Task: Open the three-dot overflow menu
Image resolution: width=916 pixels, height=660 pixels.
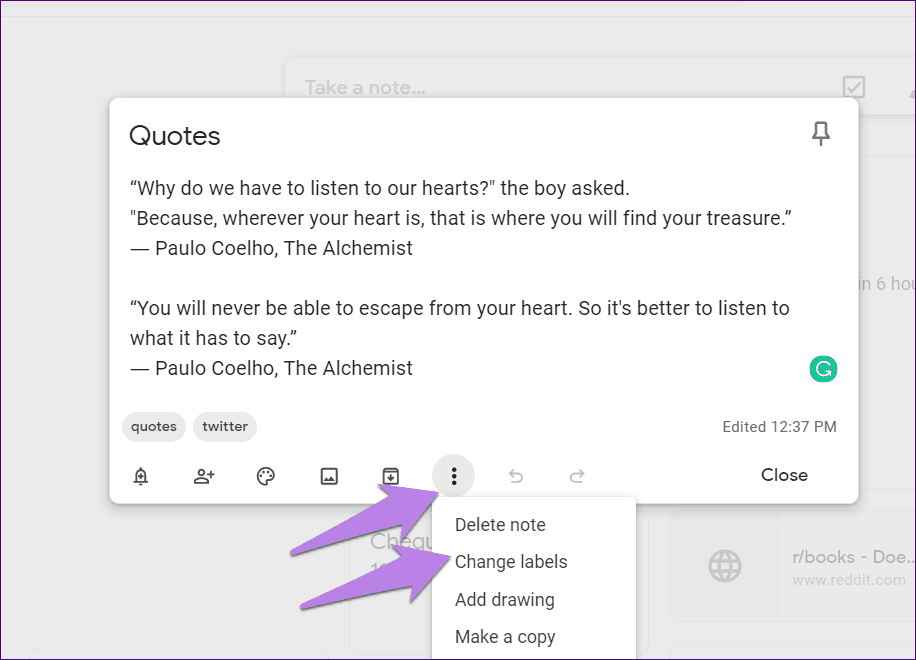Action: (453, 476)
